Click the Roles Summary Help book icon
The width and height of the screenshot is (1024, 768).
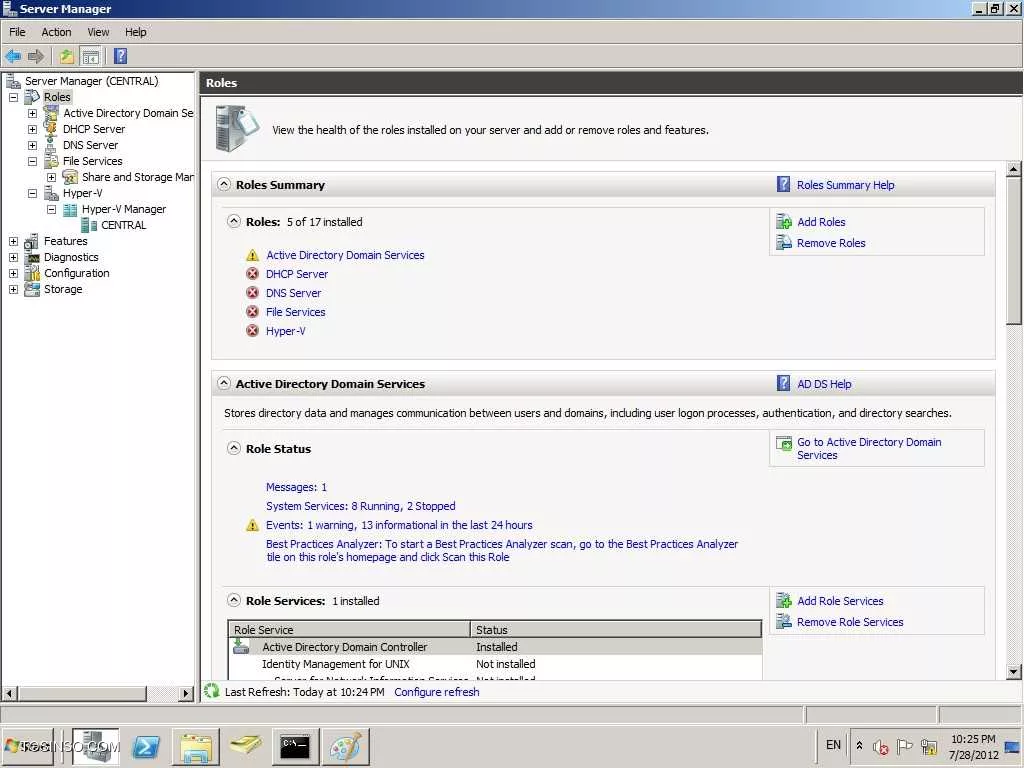click(x=783, y=184)
